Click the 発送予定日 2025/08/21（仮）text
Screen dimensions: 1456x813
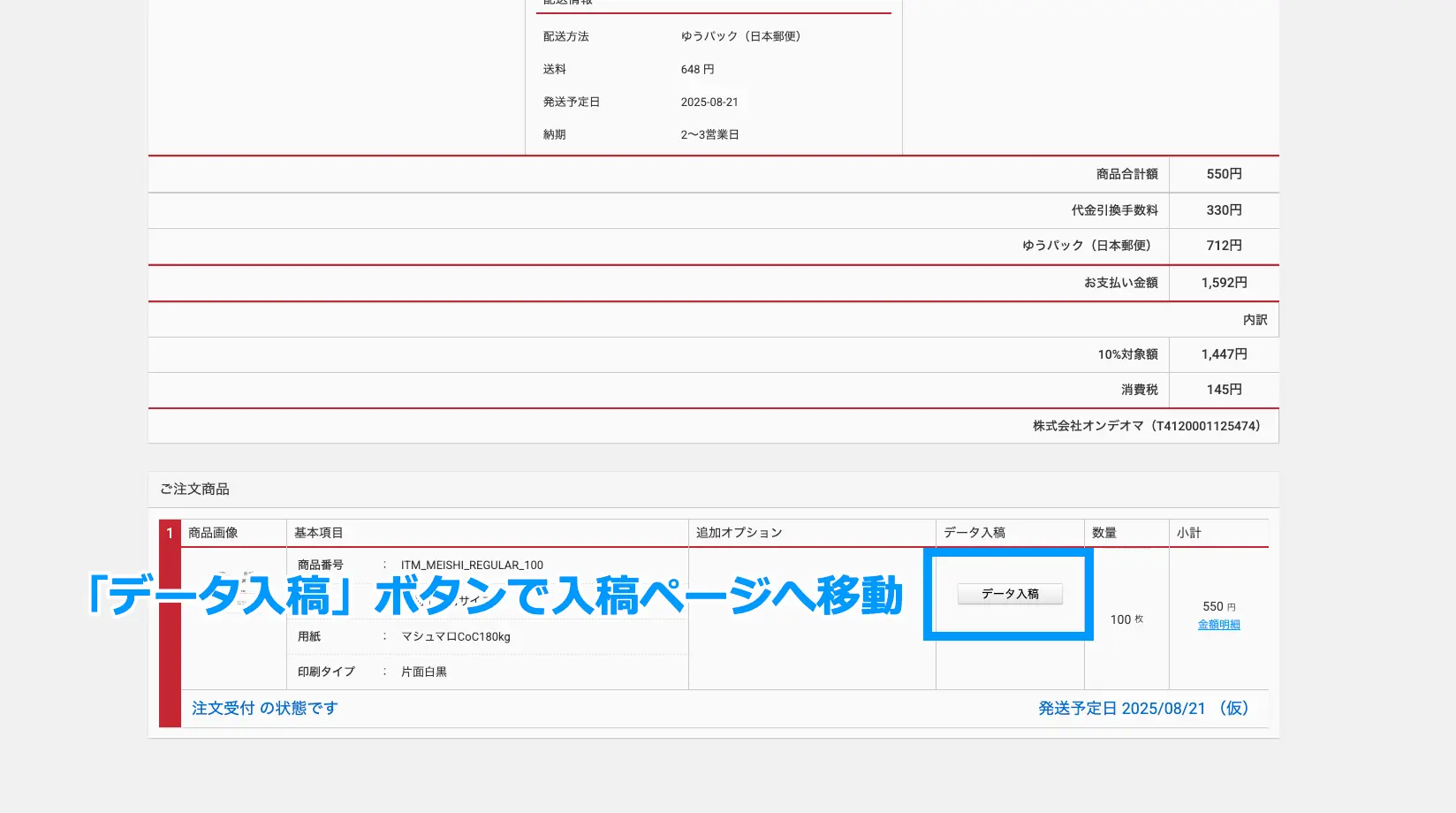1143,708
